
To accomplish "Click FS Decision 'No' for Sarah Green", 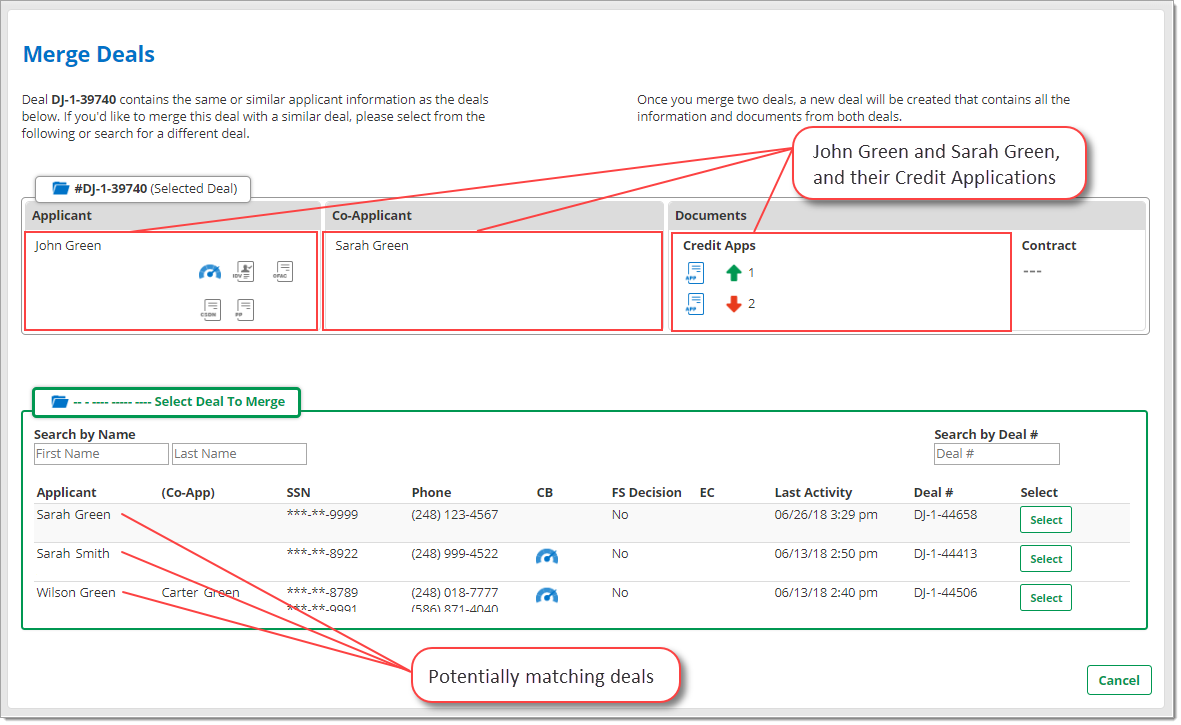I will (x=620, y=515).
